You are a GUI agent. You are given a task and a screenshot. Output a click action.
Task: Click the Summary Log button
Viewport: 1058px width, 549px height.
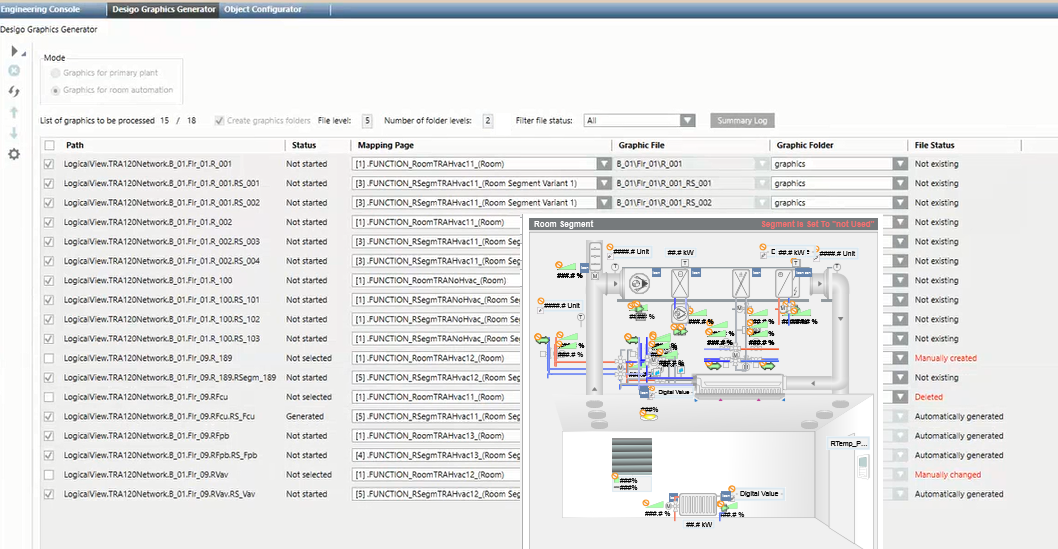(742, 121)
